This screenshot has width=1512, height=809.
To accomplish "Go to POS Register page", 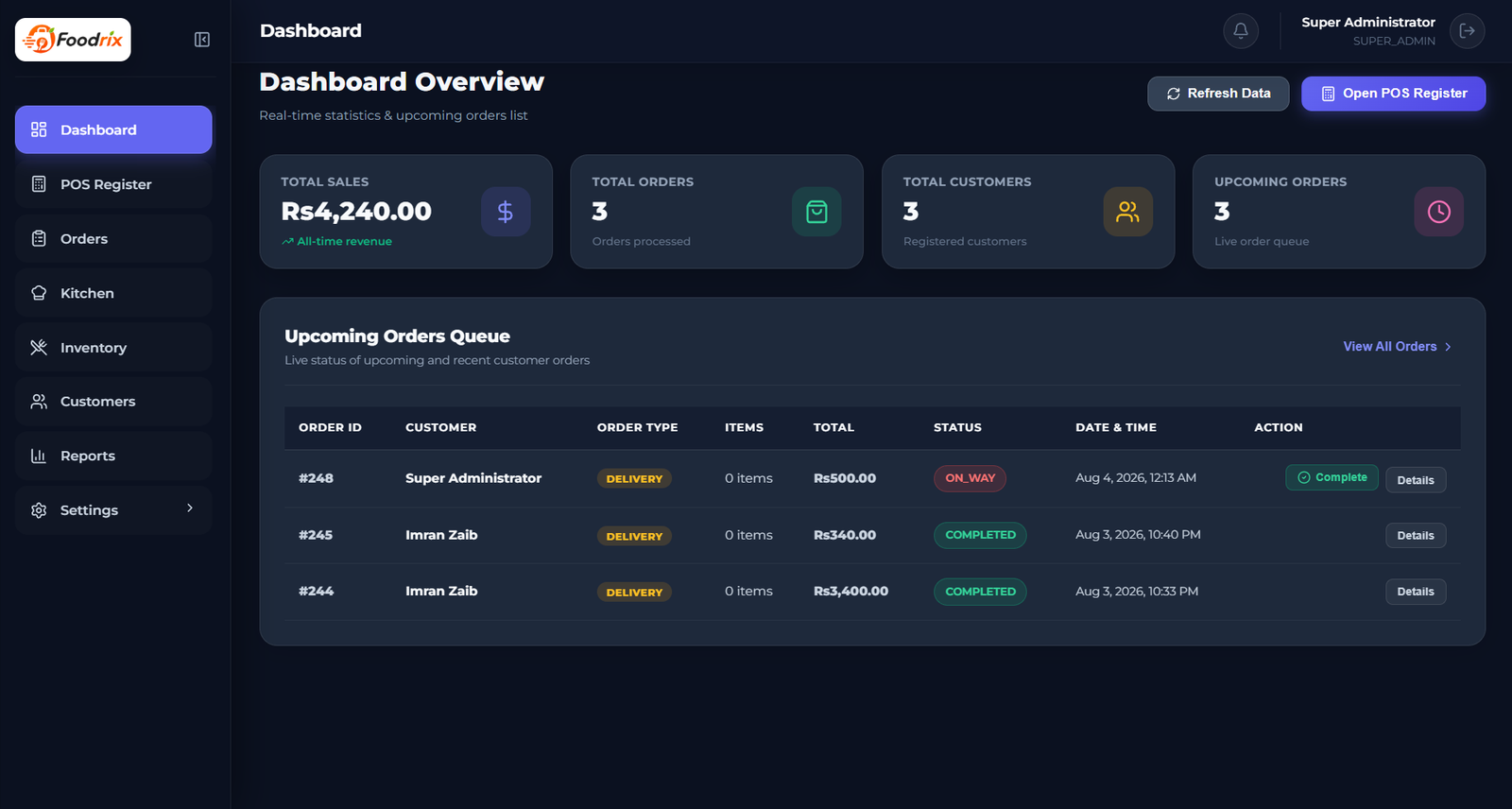I will pyautogui.click(x=113, y=184).
